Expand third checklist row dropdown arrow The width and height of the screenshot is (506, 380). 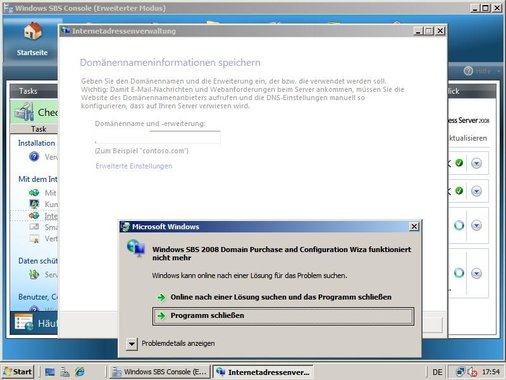[x=476, y=226]
